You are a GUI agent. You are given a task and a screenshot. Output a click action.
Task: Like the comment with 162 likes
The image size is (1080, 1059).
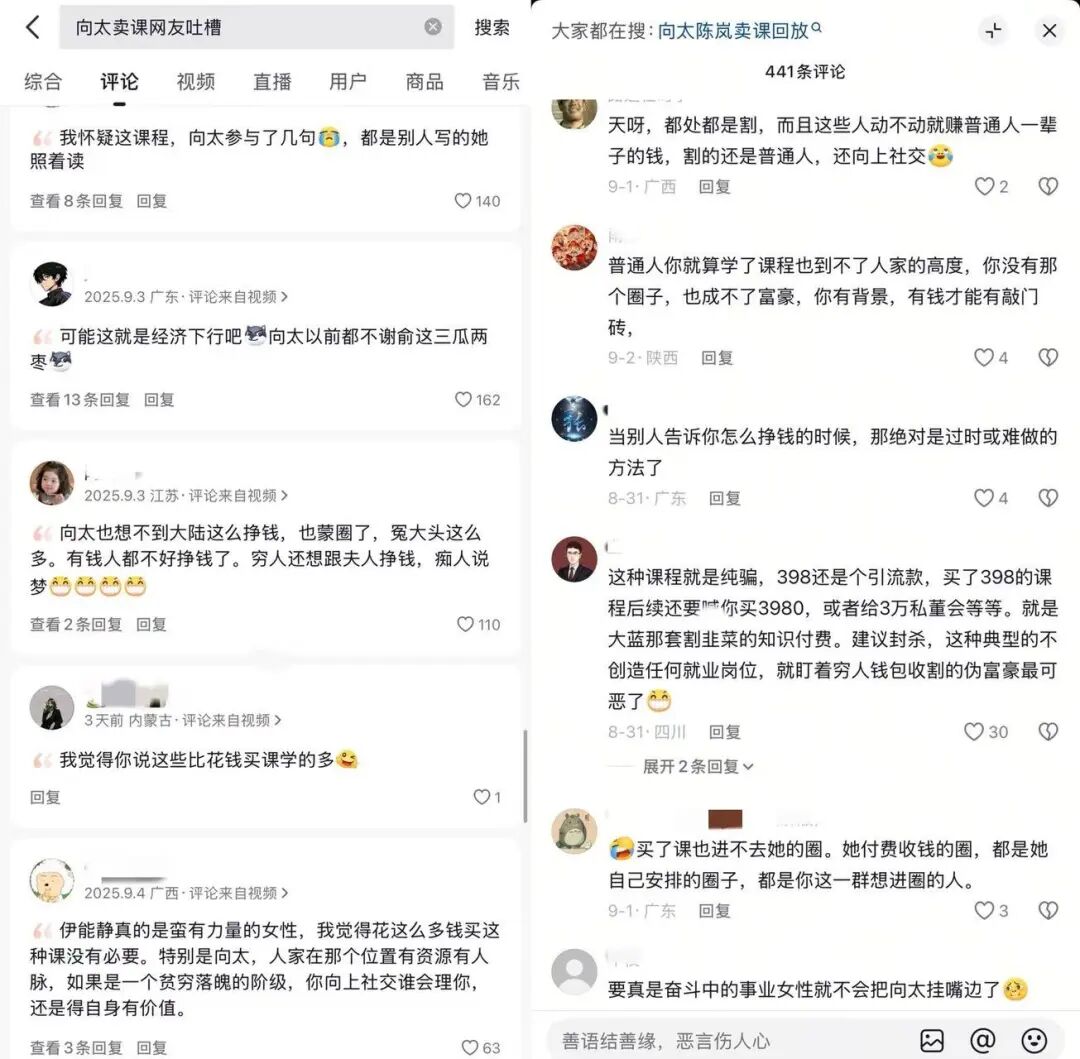(x=463, y=399)
